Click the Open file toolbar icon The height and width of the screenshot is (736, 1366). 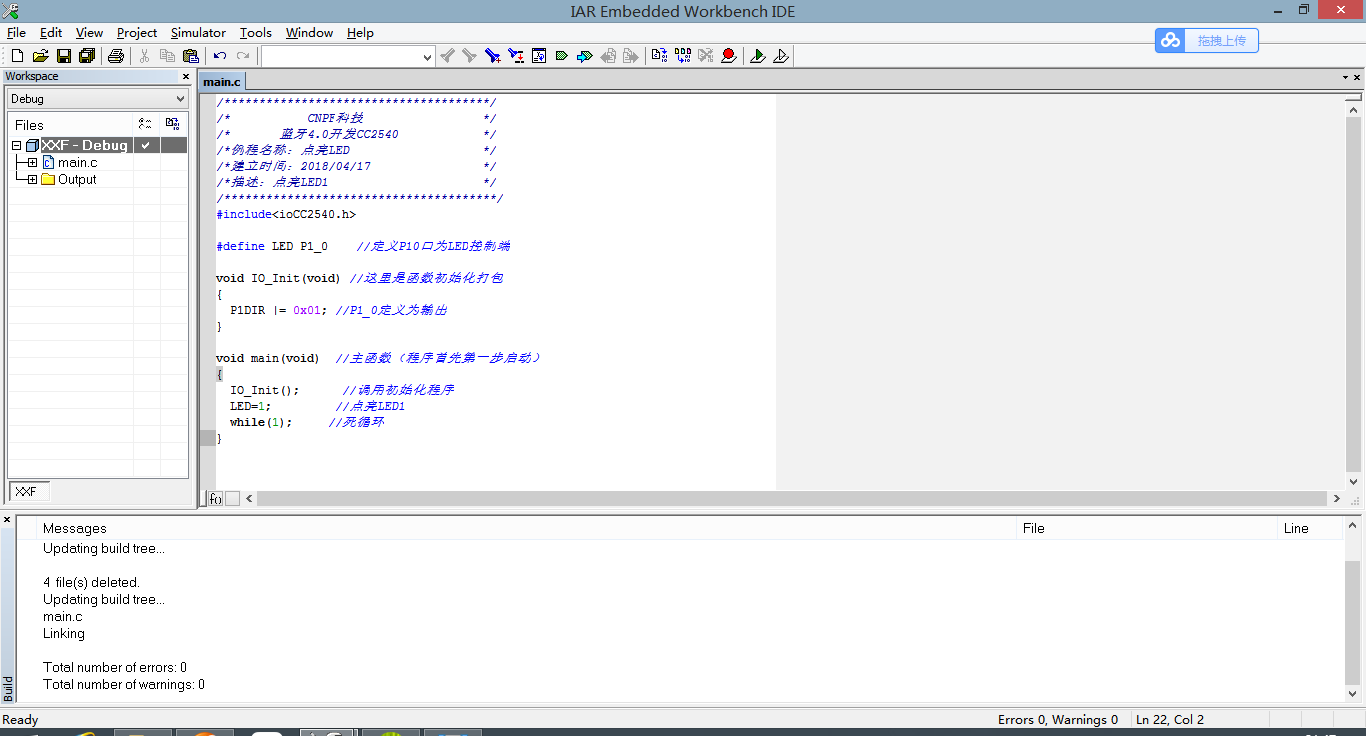point(40,56)
